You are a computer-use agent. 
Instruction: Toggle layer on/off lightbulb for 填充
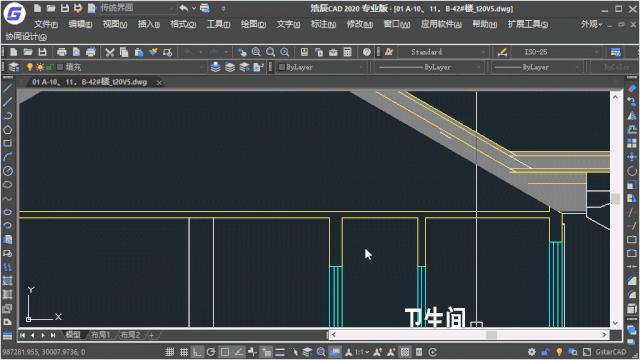tap(30, 67)
